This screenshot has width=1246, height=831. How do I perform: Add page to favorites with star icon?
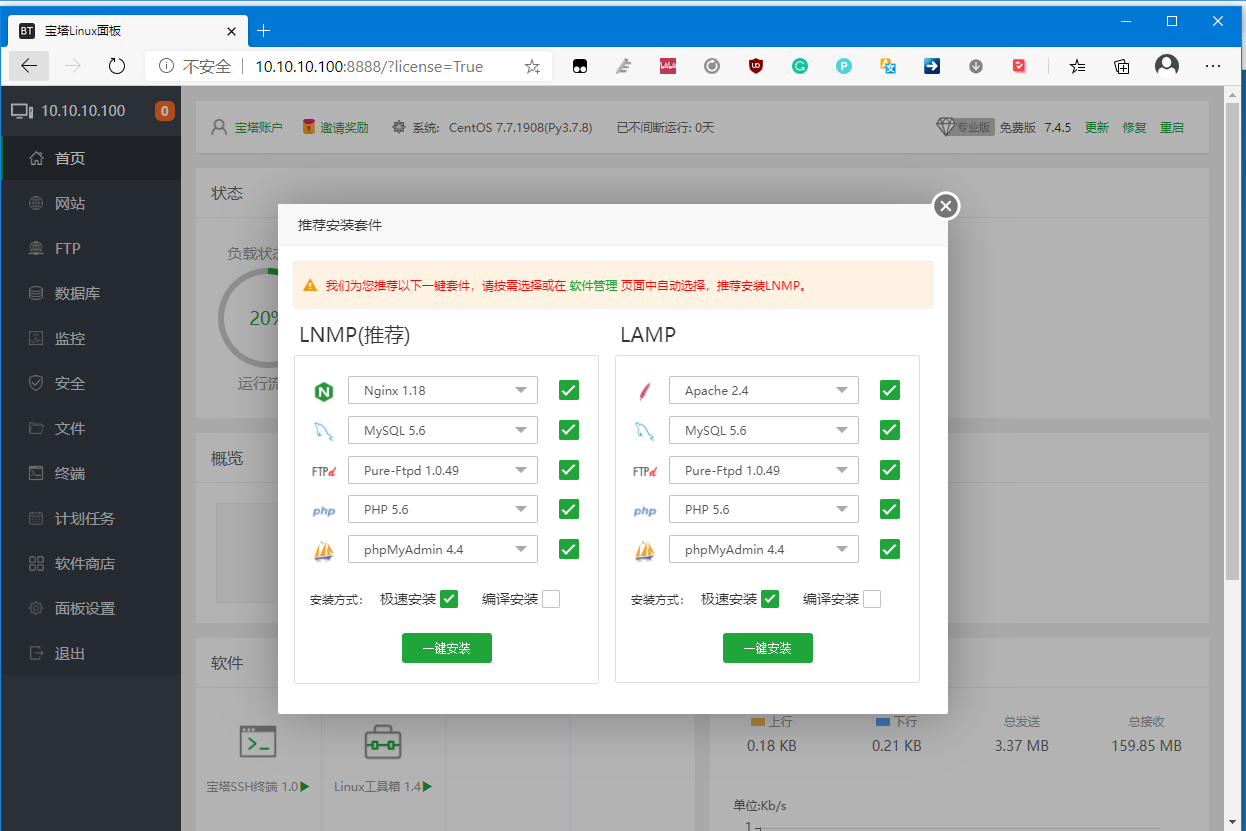(532, 67)
